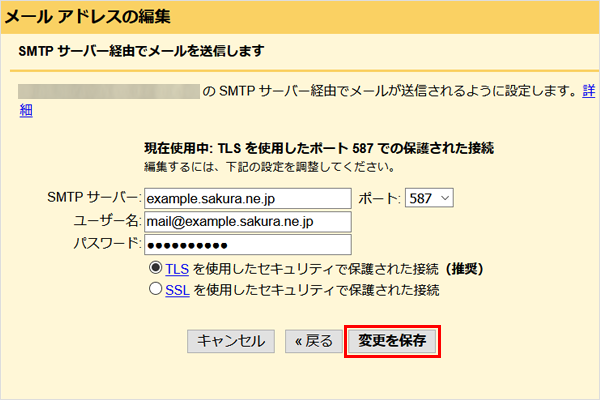Click the 変更を保存 button

point(392,341)
